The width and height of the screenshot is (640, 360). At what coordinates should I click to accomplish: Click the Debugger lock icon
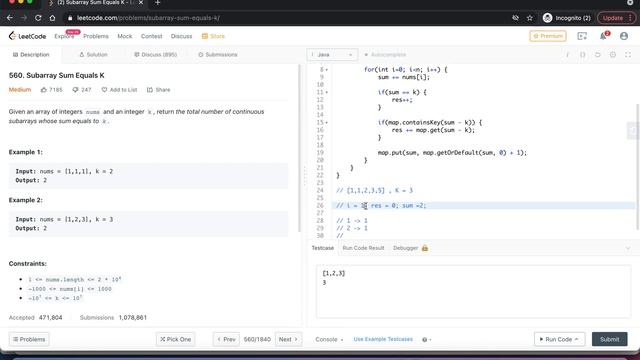(x=425, y=248)
